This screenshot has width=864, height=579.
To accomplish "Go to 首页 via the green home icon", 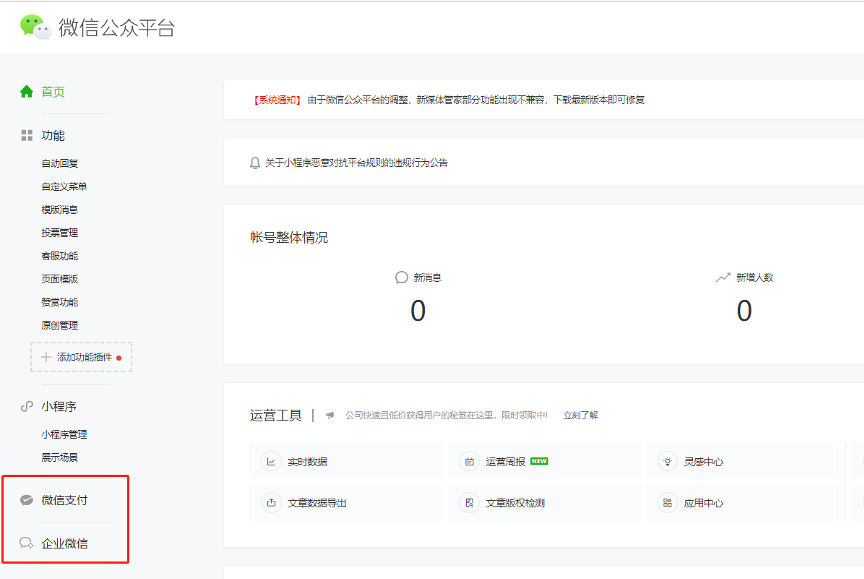I will tap(26, 91).
